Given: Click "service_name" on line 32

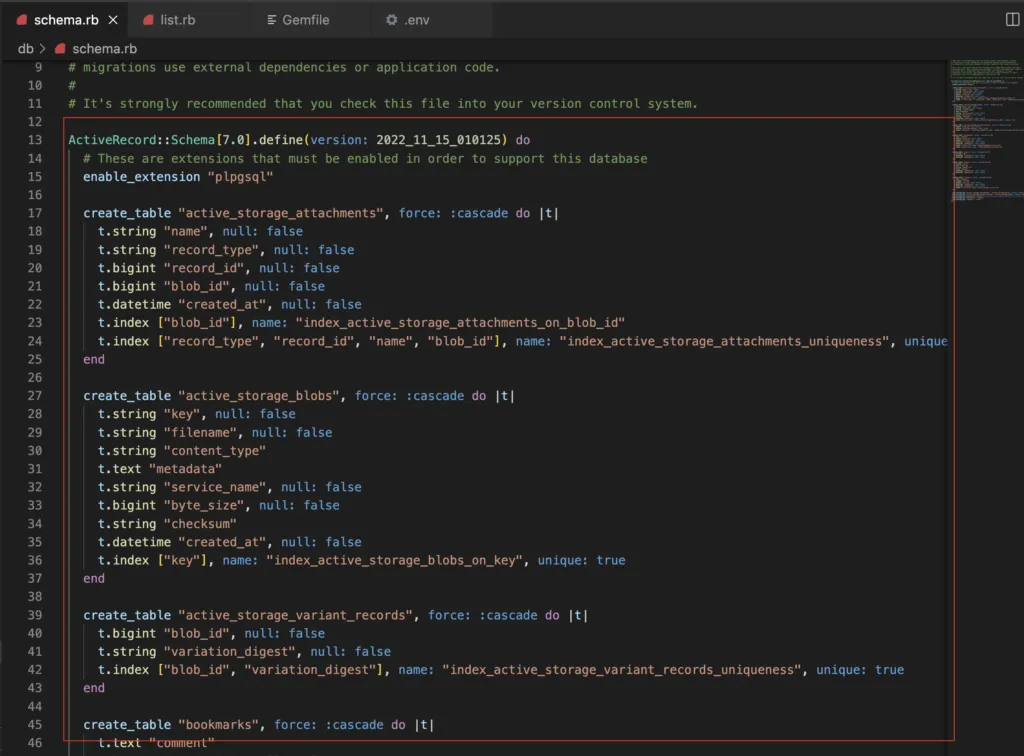Looking at the screenshot, I should [215, 488].
